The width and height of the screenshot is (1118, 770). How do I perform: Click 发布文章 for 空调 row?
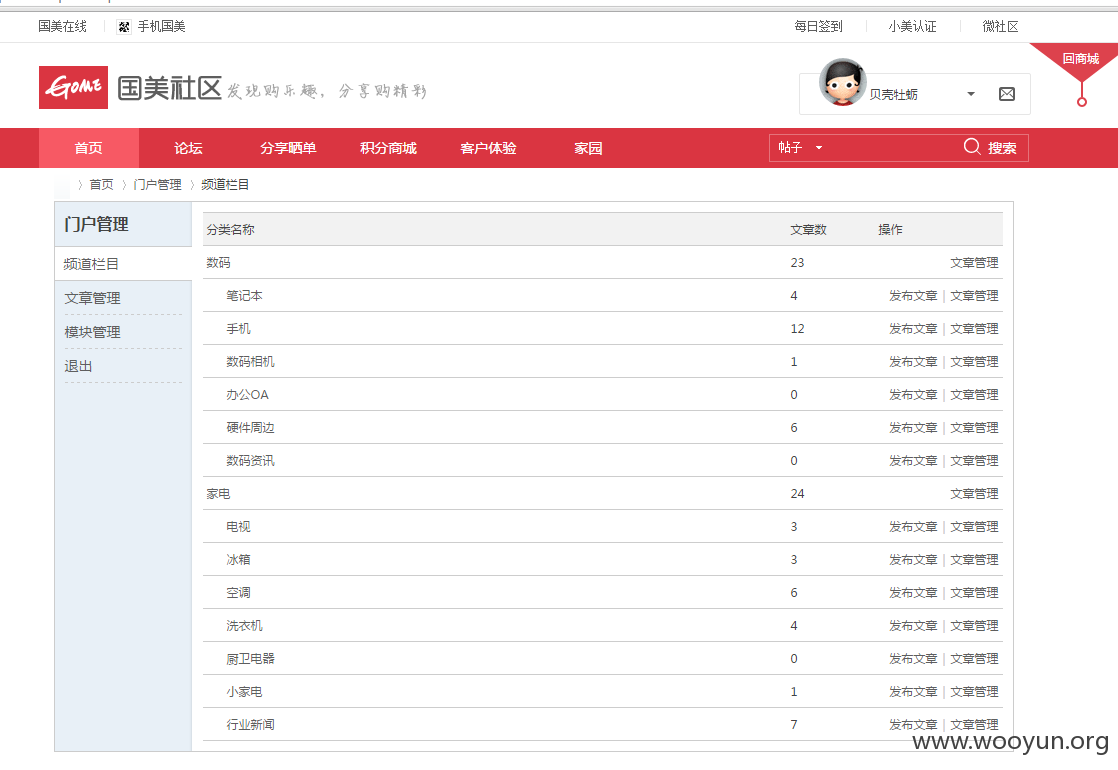913,592
